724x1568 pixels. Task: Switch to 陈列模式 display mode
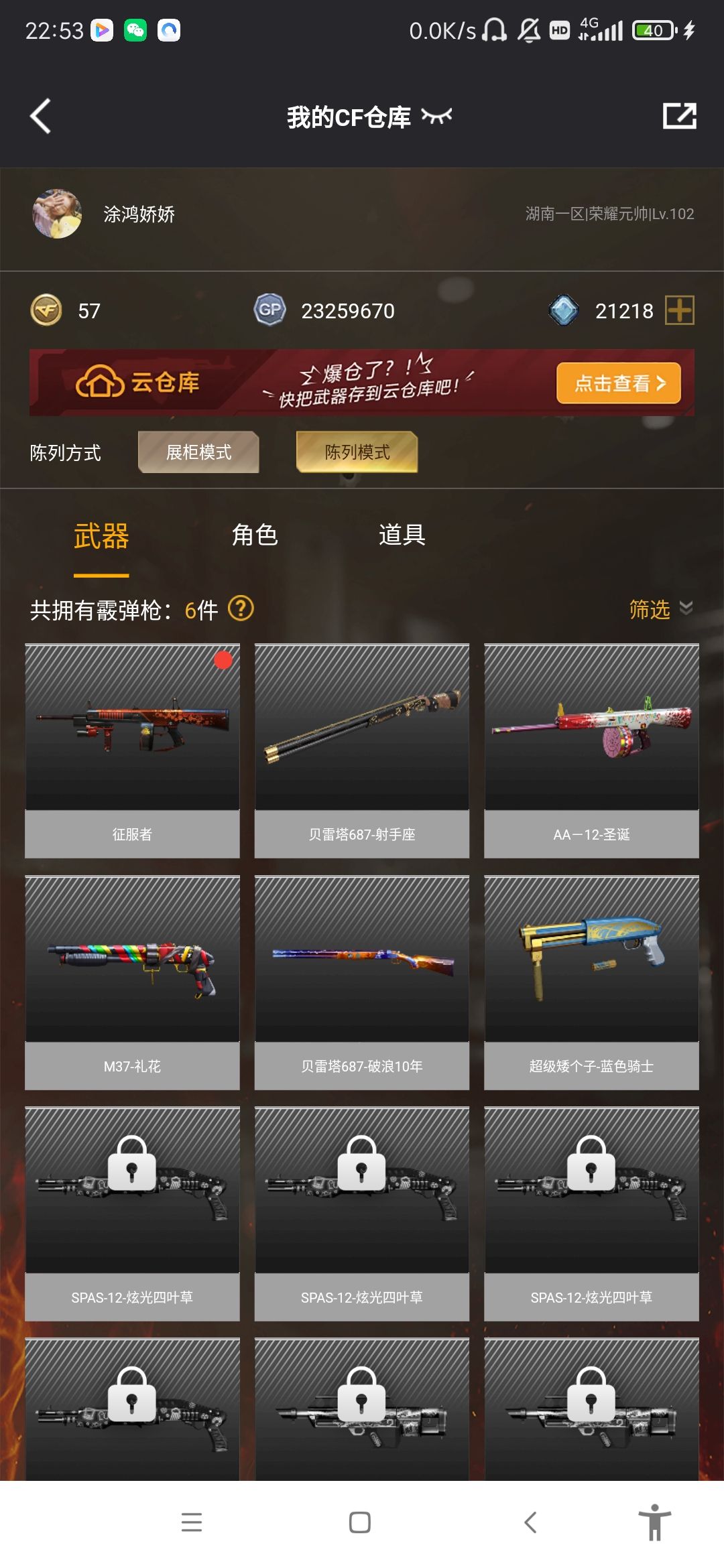pyautogui.click(x=357, y=452)
